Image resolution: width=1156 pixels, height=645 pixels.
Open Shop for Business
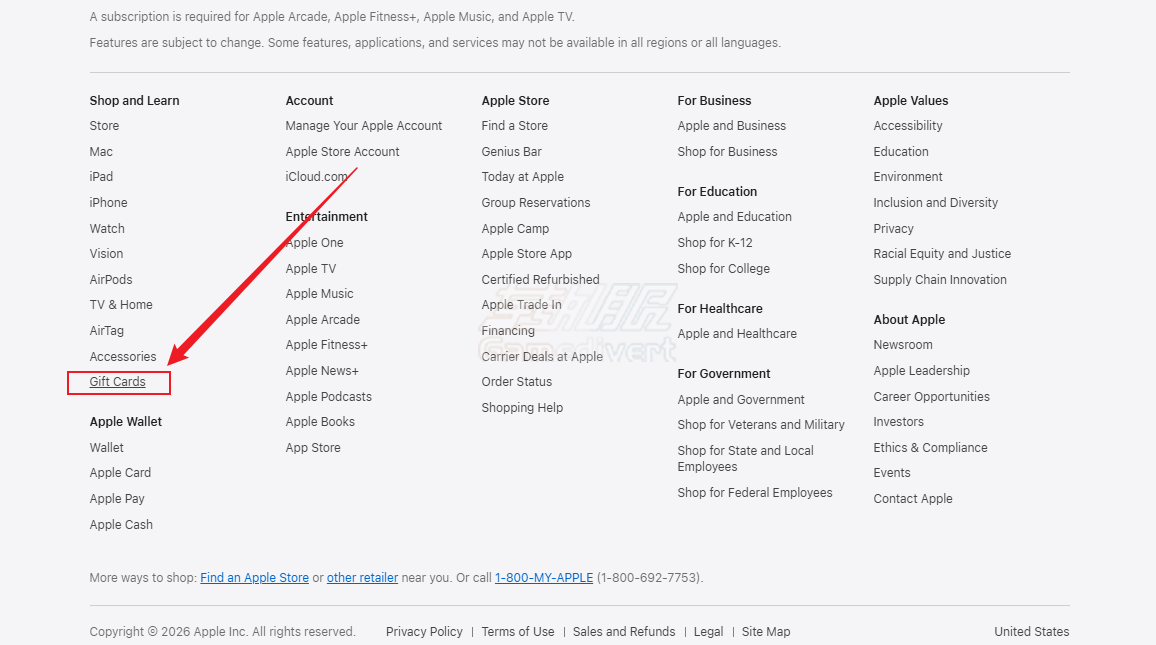pyautogui.click(x=727, y=151)
